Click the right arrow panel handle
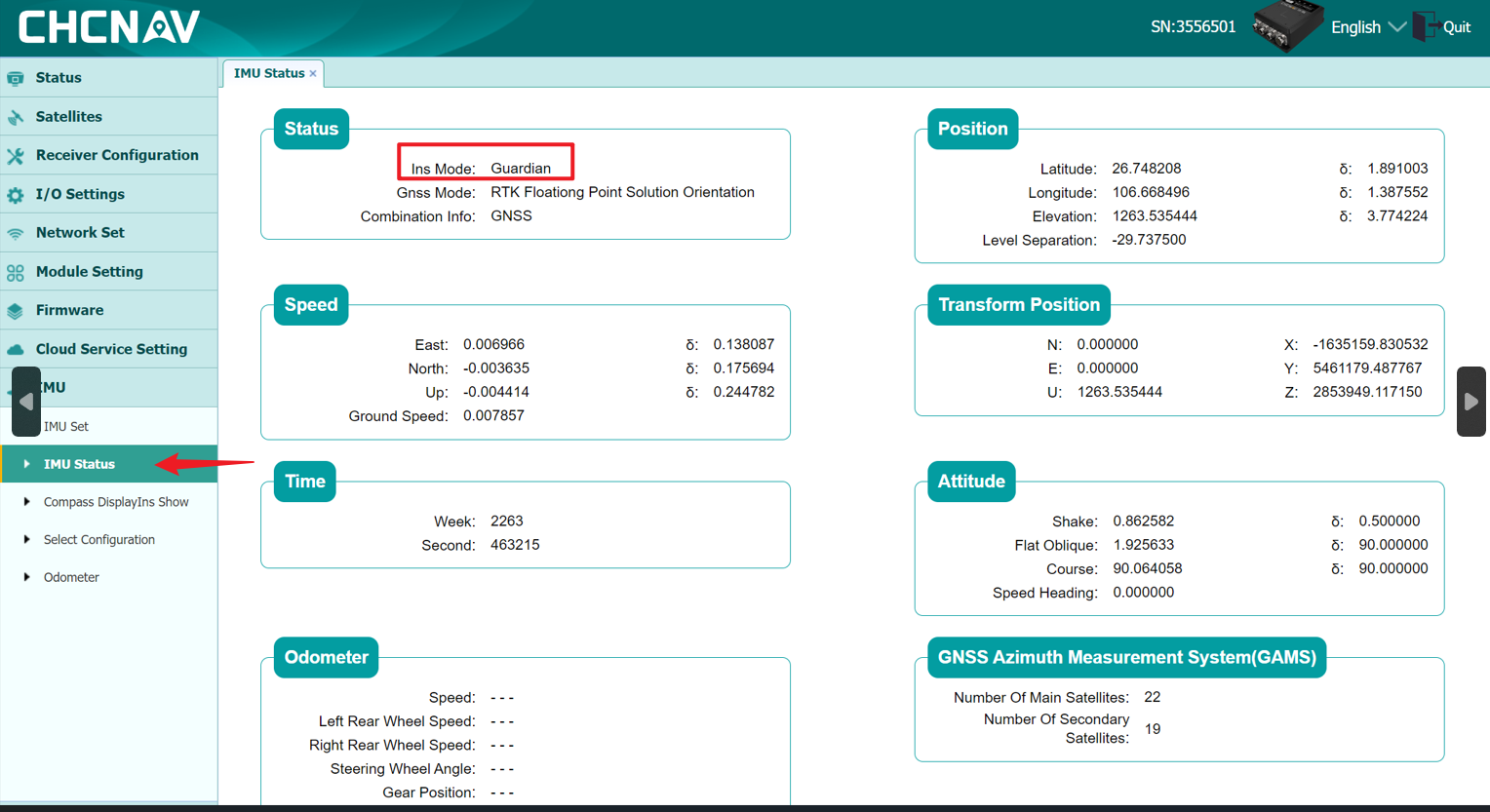Screen dimensions: 1490x812 [1471, 402]
